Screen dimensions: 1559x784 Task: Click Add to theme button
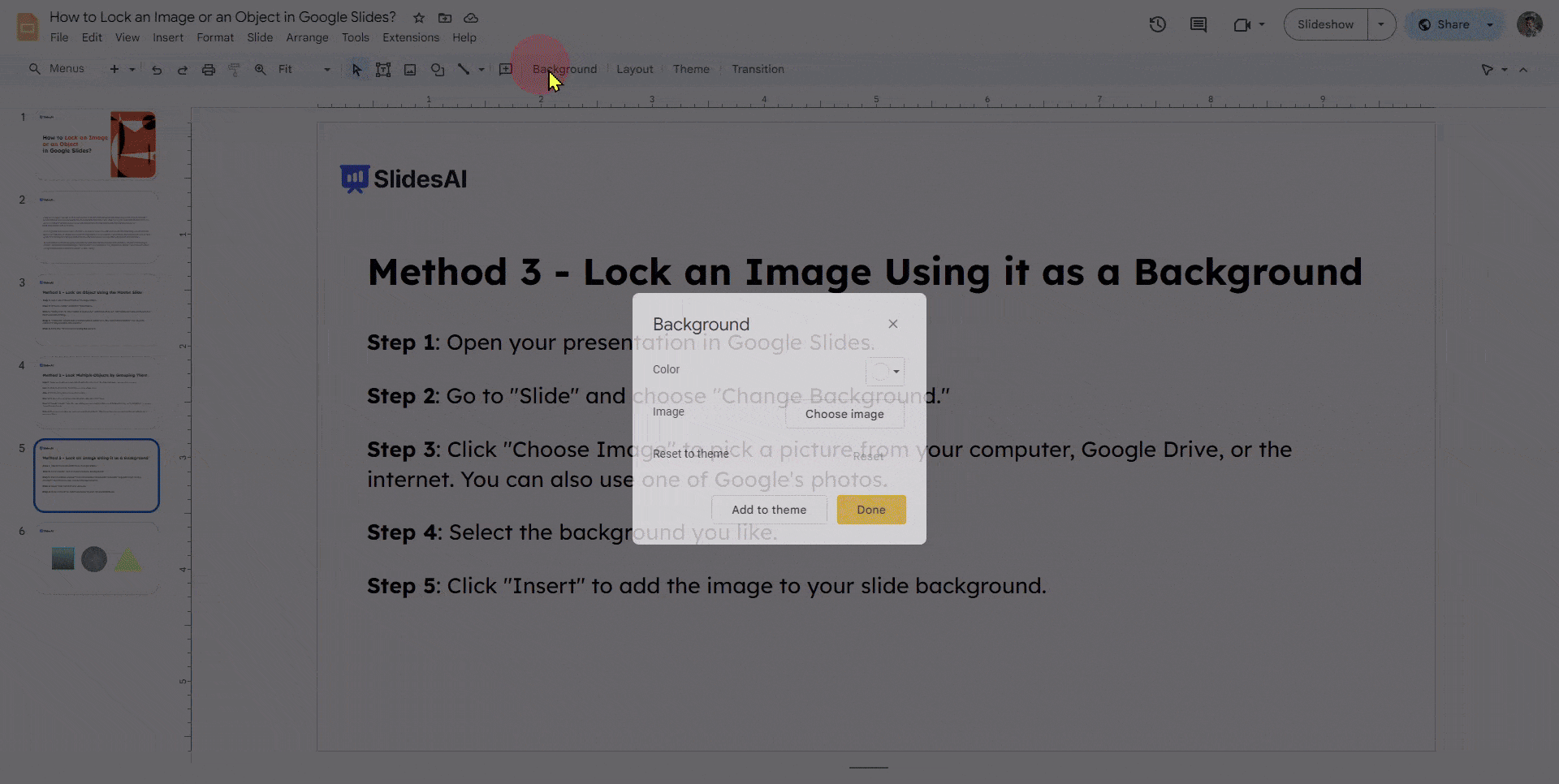click(x=769, y=510)
